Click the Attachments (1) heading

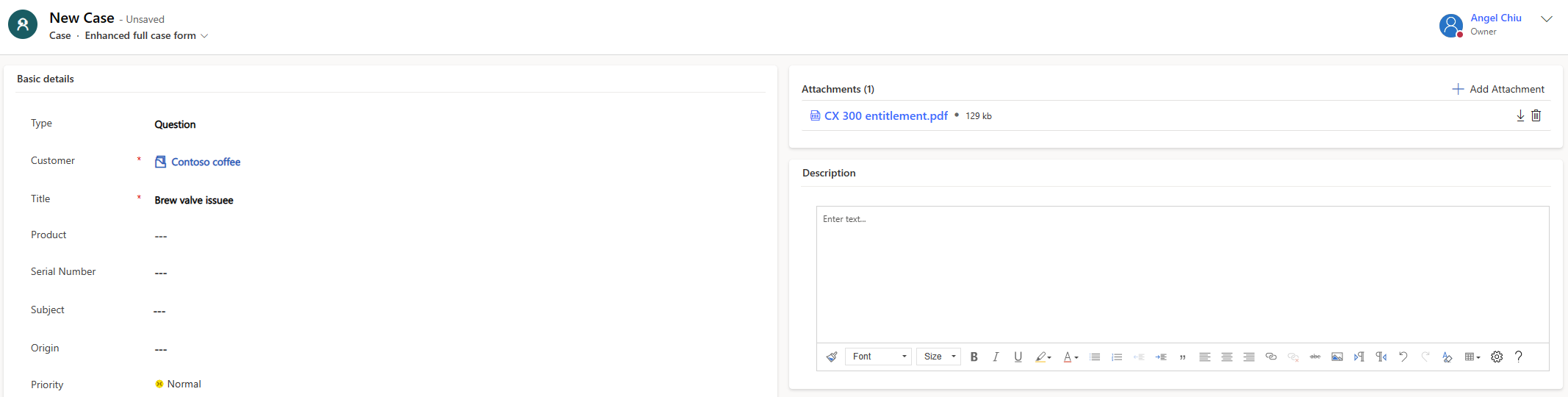[838, 89]
